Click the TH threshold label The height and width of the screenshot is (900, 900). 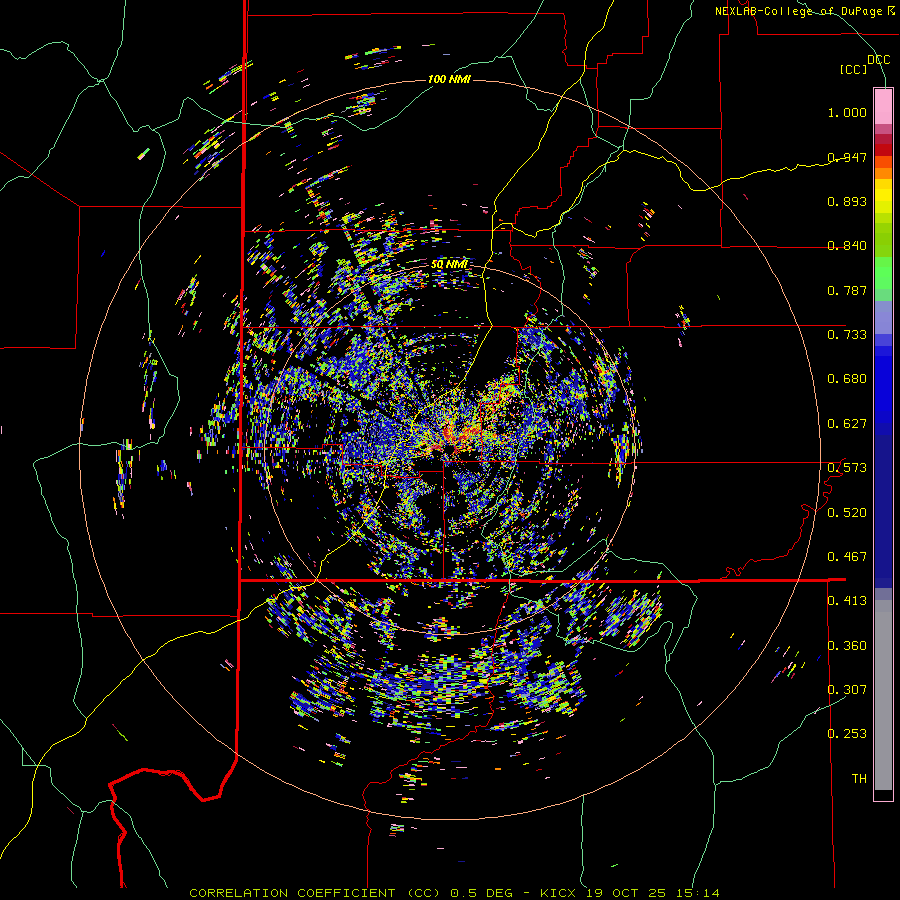pyautogui.click(x=859, y=779)
